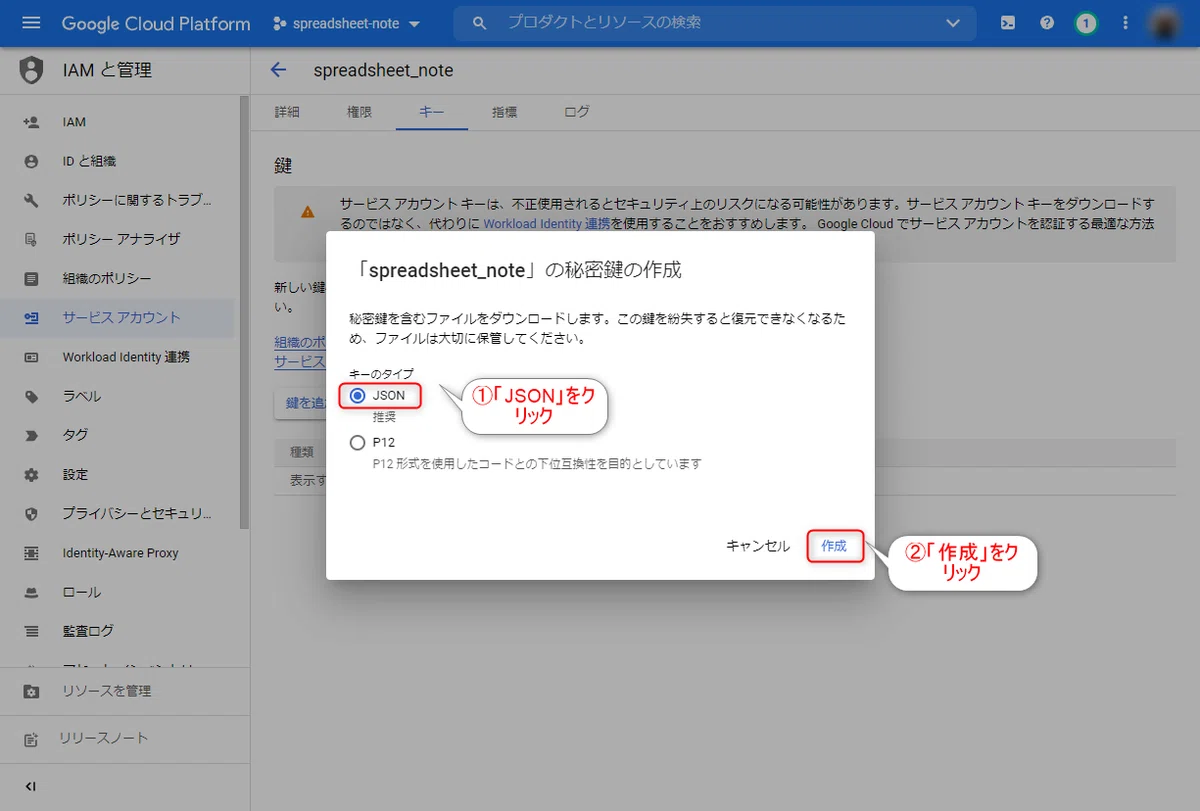The width and height of the screenshot is (1200, 811).
Task: Click キャンセル in the key dialog
Action: [x=758, y=546]
